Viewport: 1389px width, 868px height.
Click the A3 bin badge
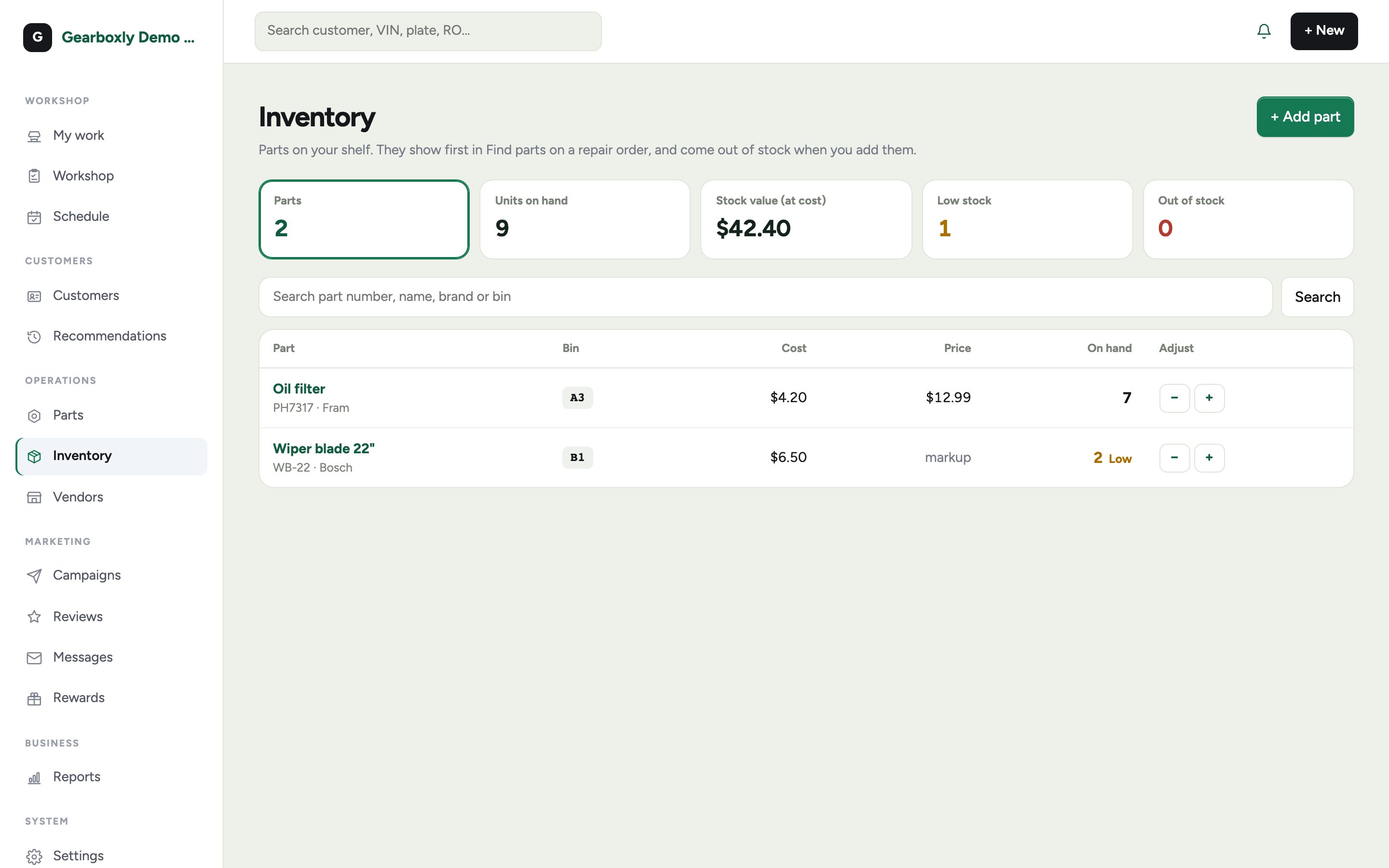click(x=577, y=398)
